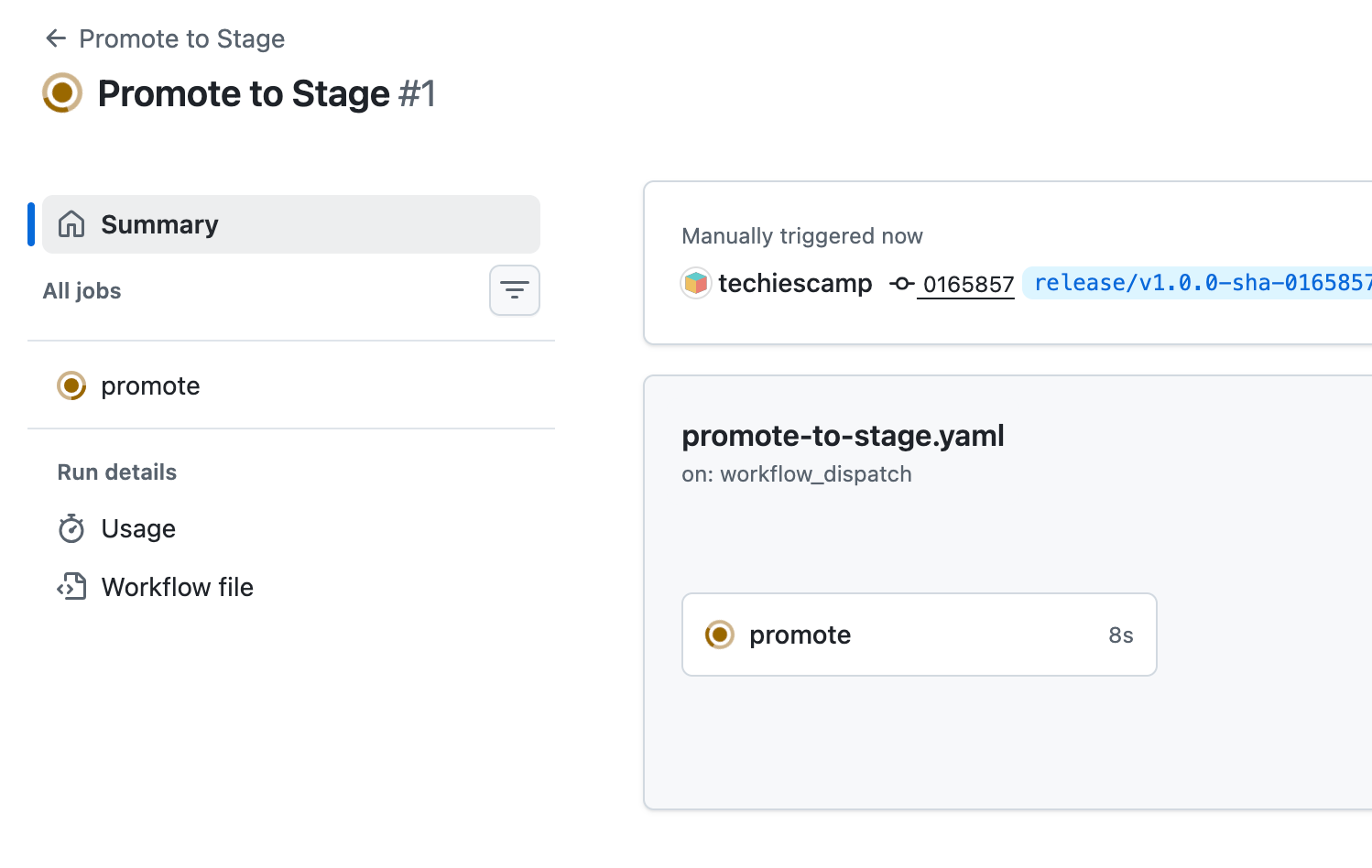Open the Workflow file view
Screen dimensions: 1372x868
(x=177, y=587)
